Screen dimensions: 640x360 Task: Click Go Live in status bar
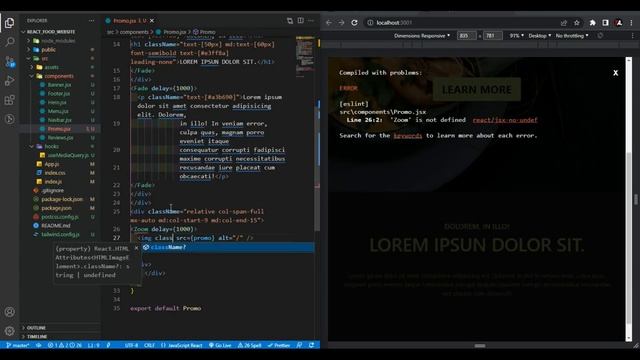pyautogui.click(x=220, y=345)
